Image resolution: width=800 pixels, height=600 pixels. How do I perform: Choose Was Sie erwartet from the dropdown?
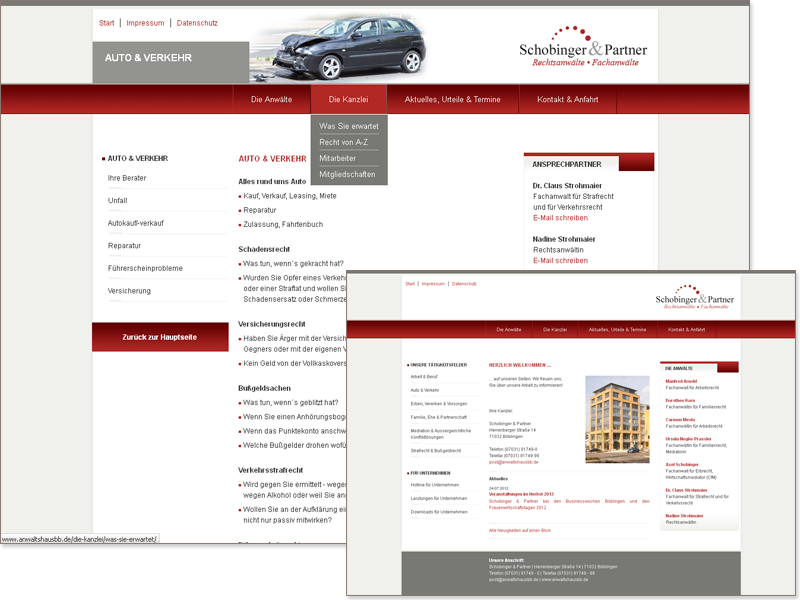pyautogui.click(x=349, y=126)
